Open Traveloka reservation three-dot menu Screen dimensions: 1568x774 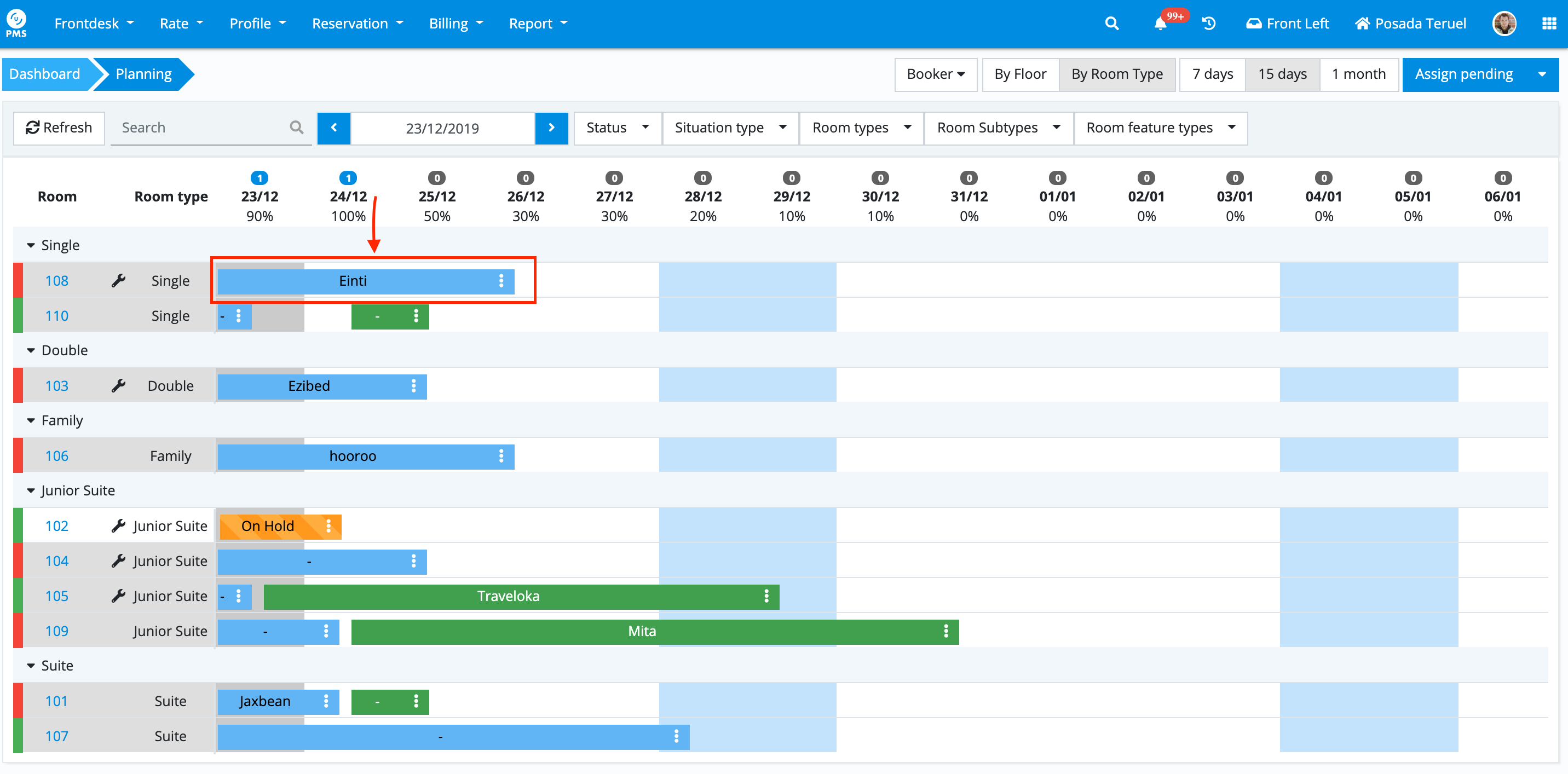pos(766,596)
